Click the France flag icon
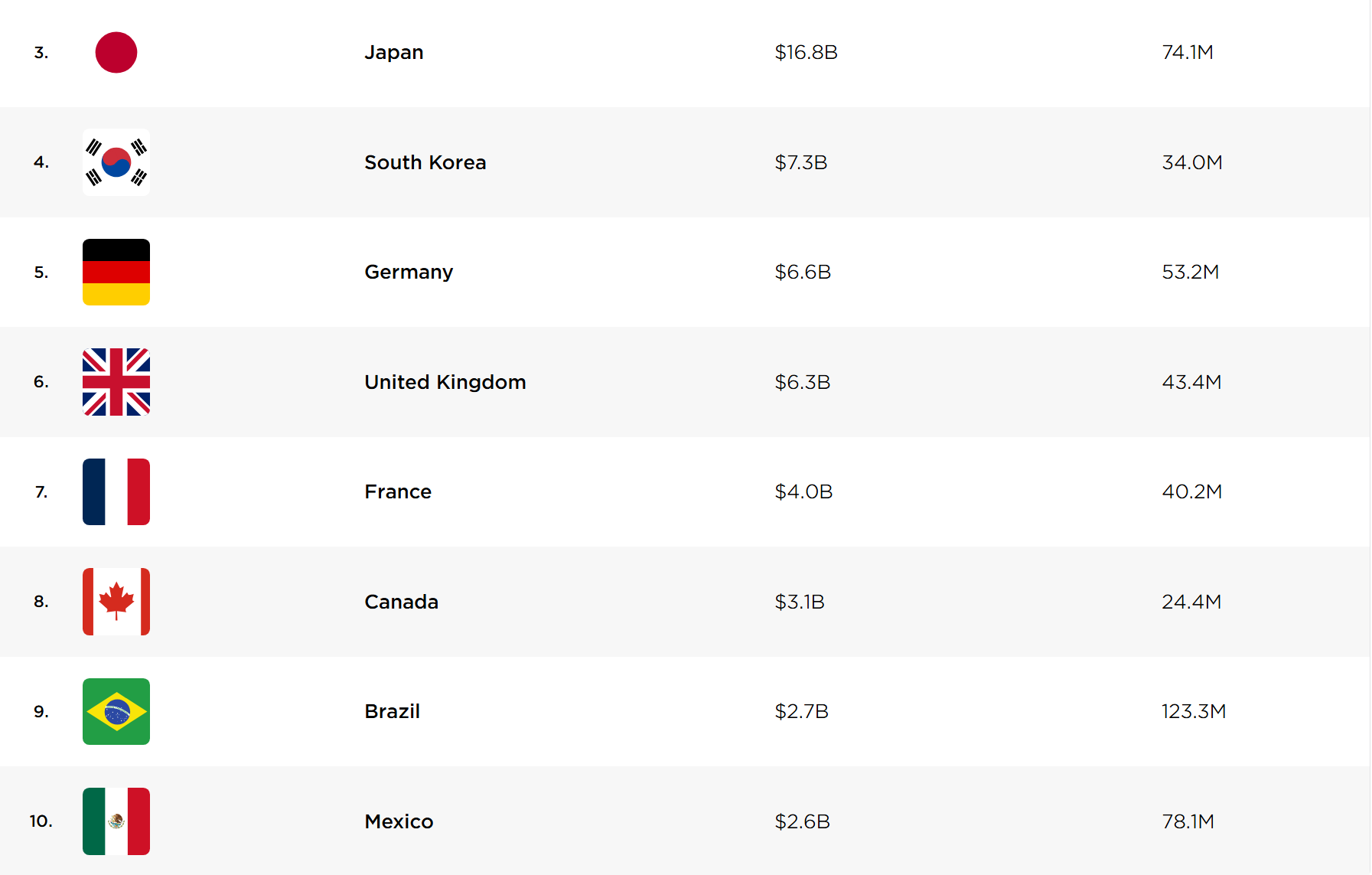Viewport: 1372px width, 875px height. [x=116, y=491]
